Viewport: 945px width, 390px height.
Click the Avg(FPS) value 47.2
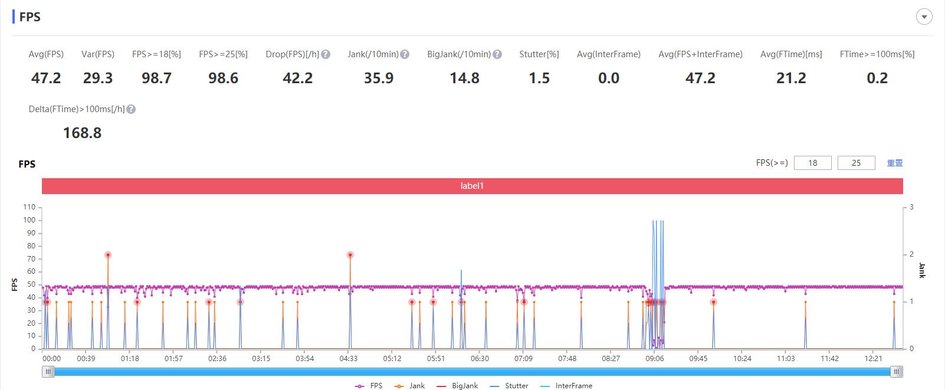click(46, 78)
